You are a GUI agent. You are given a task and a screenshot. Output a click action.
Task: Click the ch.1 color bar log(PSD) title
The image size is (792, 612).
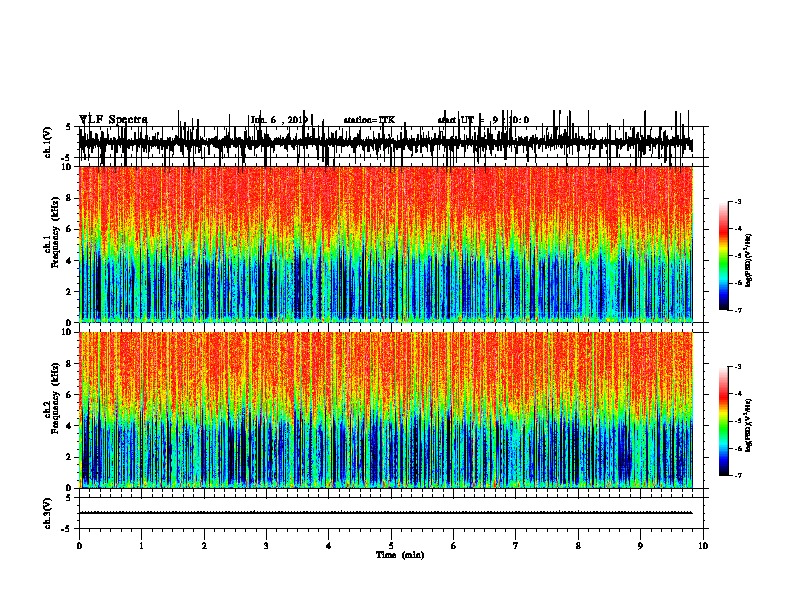[x=749, y=260]
